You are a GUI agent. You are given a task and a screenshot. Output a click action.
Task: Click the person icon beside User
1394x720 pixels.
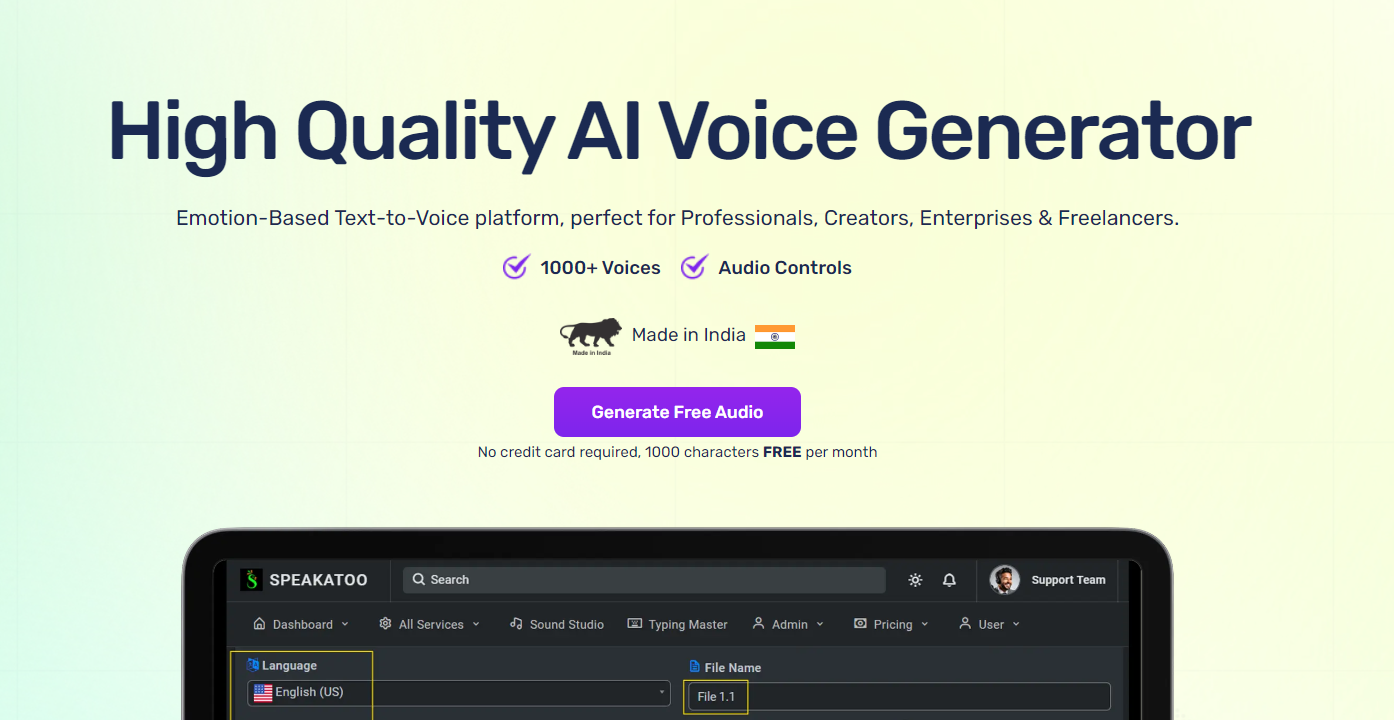point(965,623)
